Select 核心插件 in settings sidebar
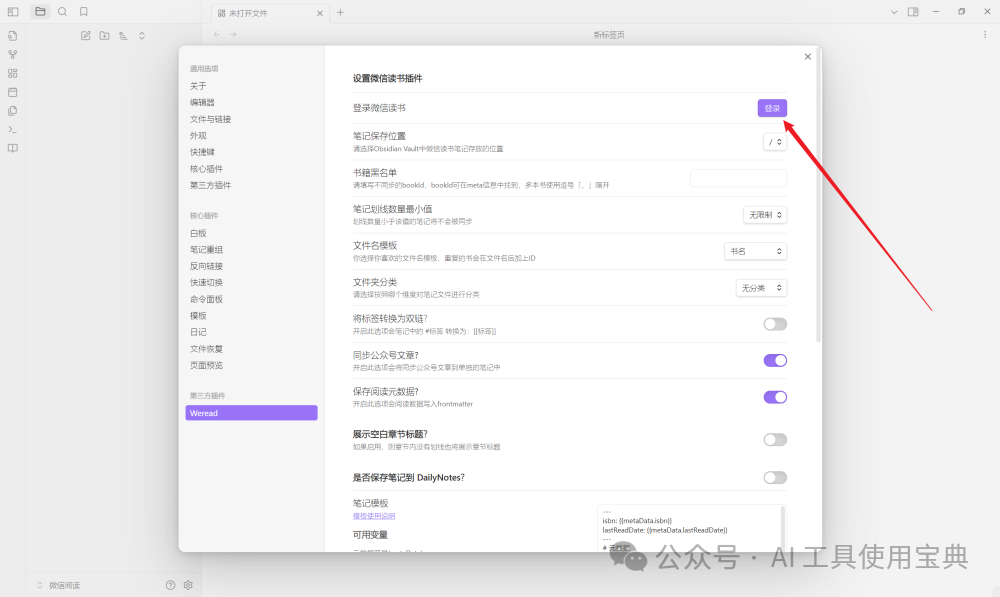Image resolution: width=1000 pixels, height=597 pixels. (206, 168)
